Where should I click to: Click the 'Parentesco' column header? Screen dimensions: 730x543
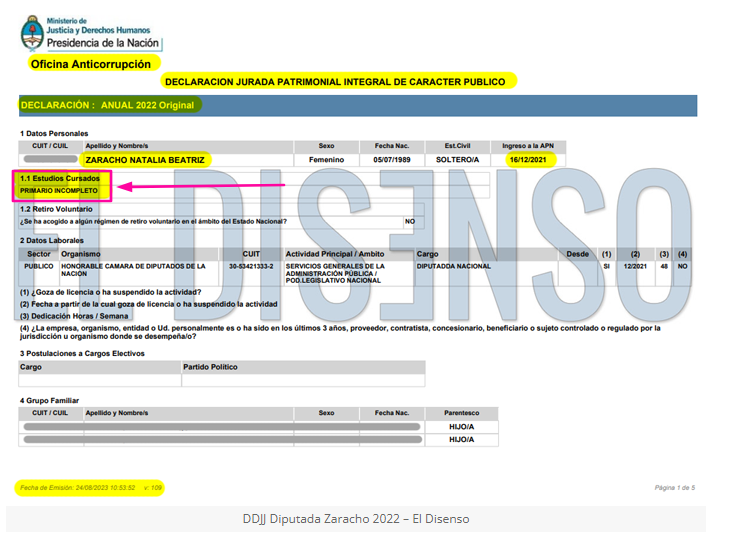[x=461, y=413]
